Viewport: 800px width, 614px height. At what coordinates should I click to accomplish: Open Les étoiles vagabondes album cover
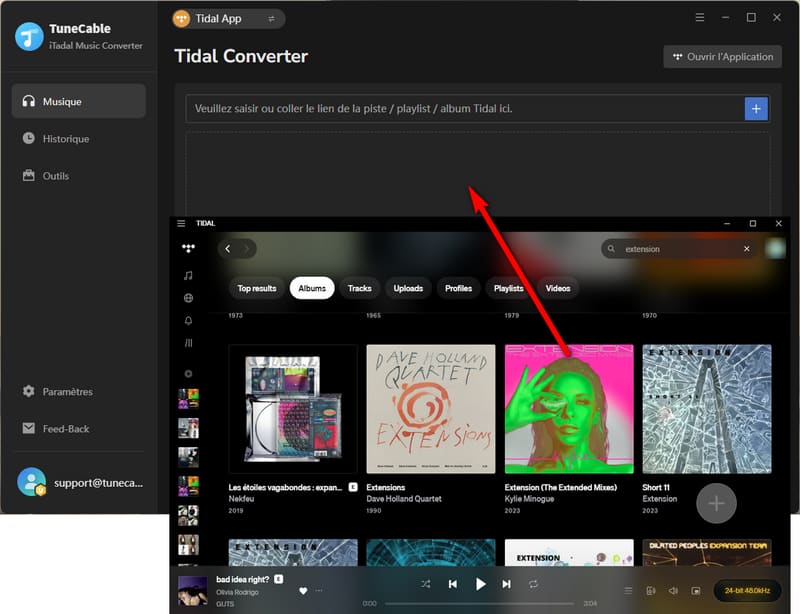tap(293, 409)
